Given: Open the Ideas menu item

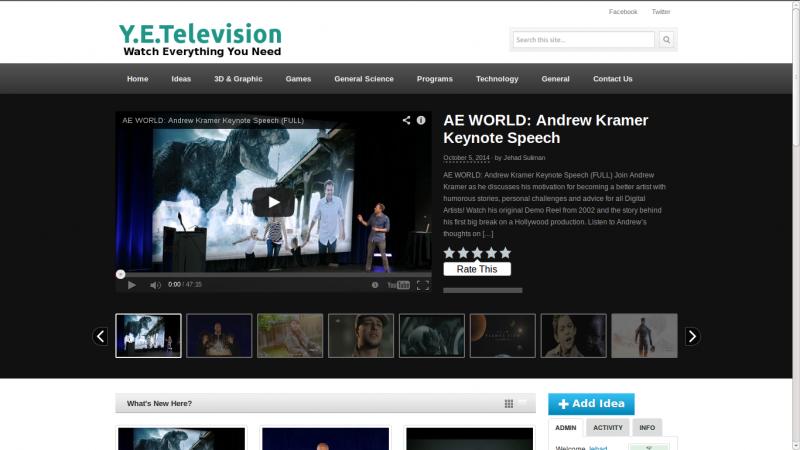Looking at the screenshot, I should tap(181, 79).
